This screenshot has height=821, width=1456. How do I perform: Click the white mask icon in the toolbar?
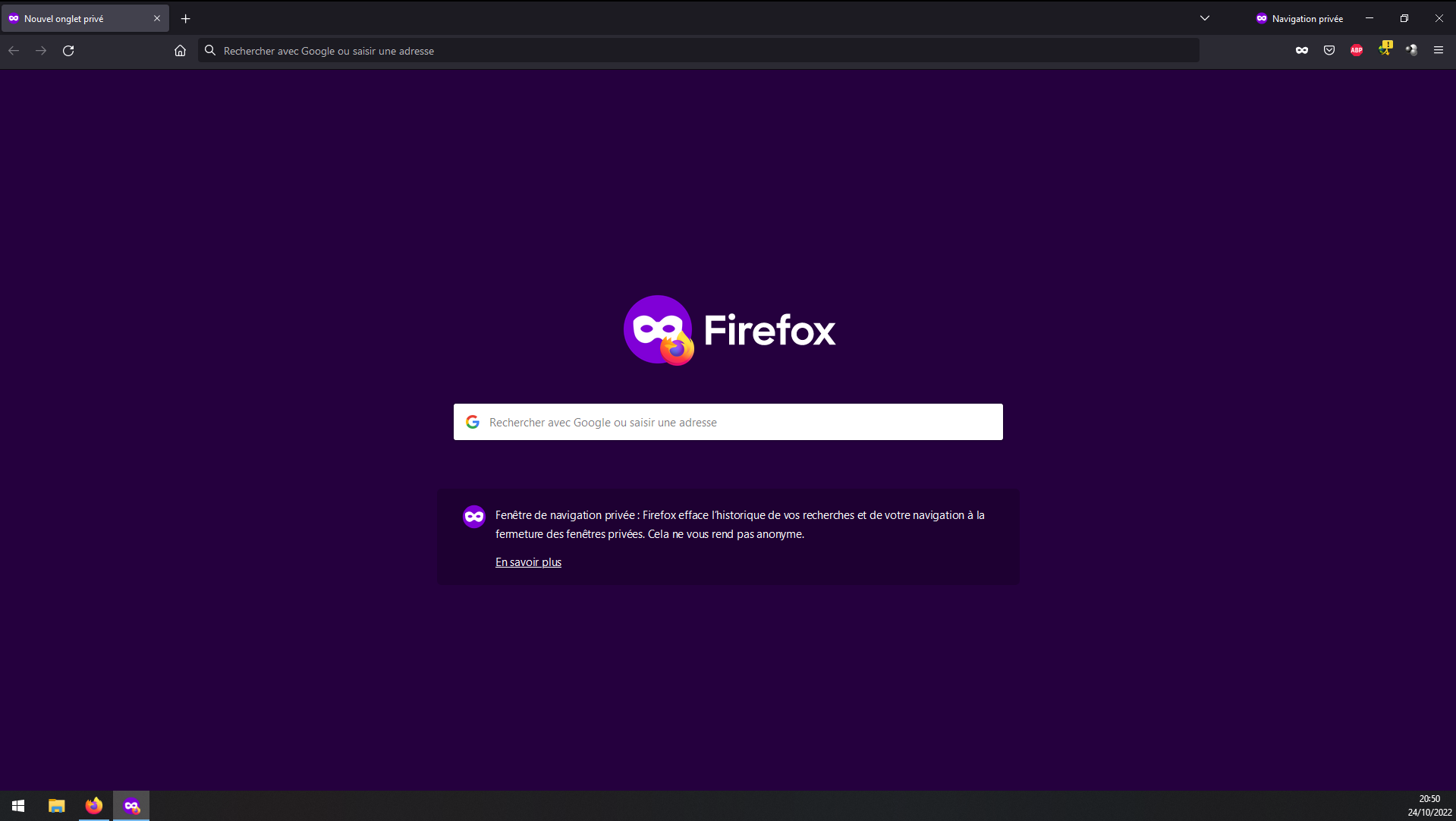(1302, 51)
